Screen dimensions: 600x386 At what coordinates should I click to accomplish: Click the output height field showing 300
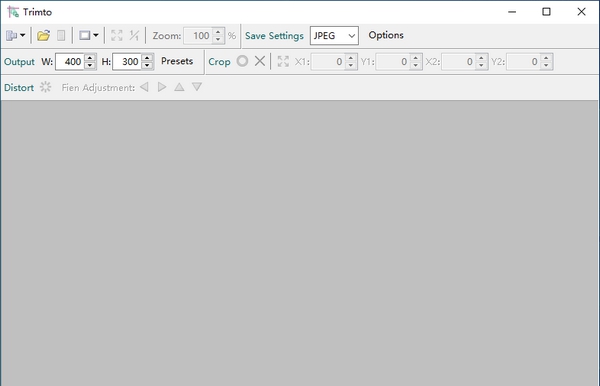click(x=127, y=62)
